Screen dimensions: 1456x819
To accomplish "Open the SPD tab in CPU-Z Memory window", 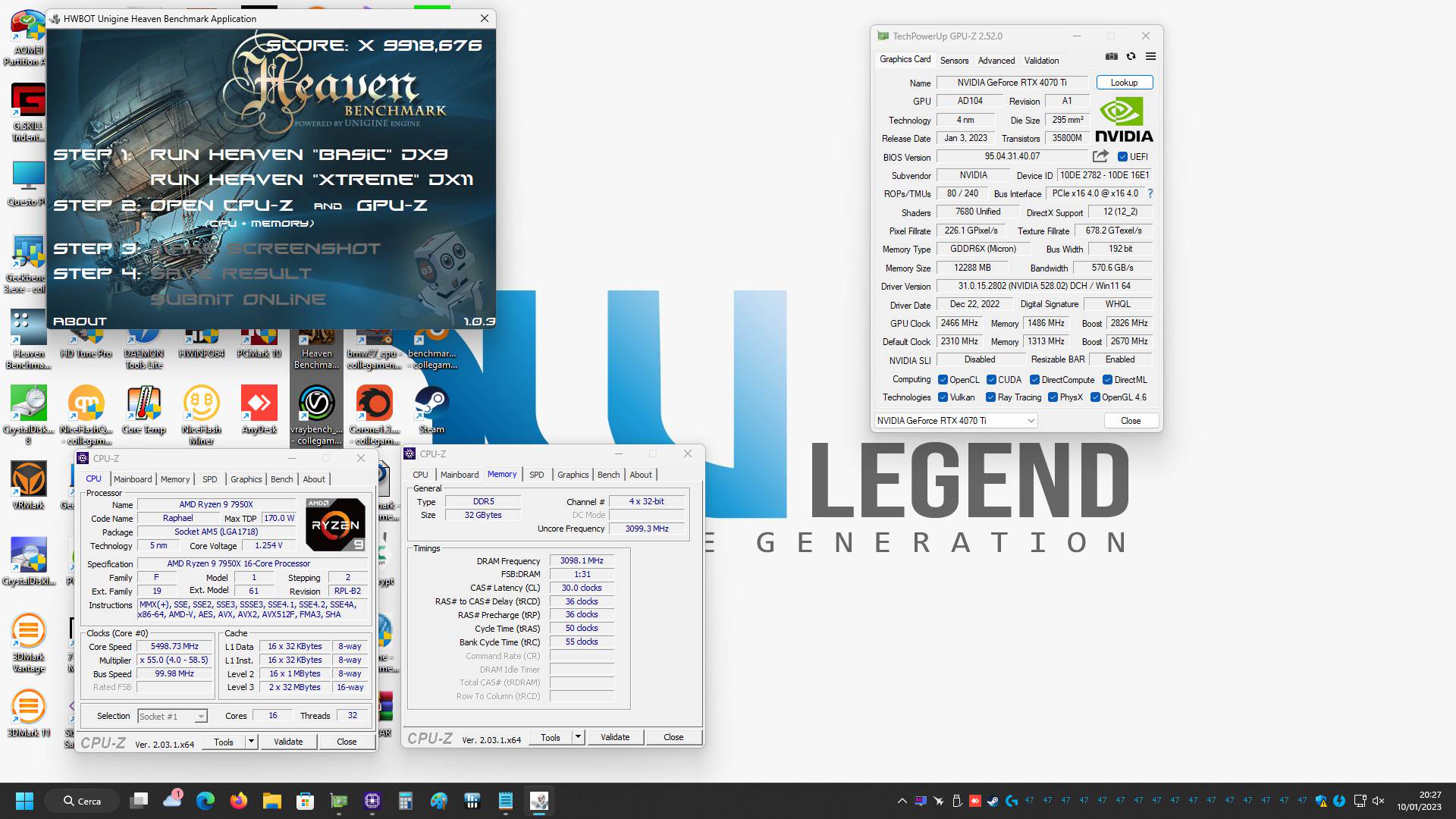I will coord(537,475).
